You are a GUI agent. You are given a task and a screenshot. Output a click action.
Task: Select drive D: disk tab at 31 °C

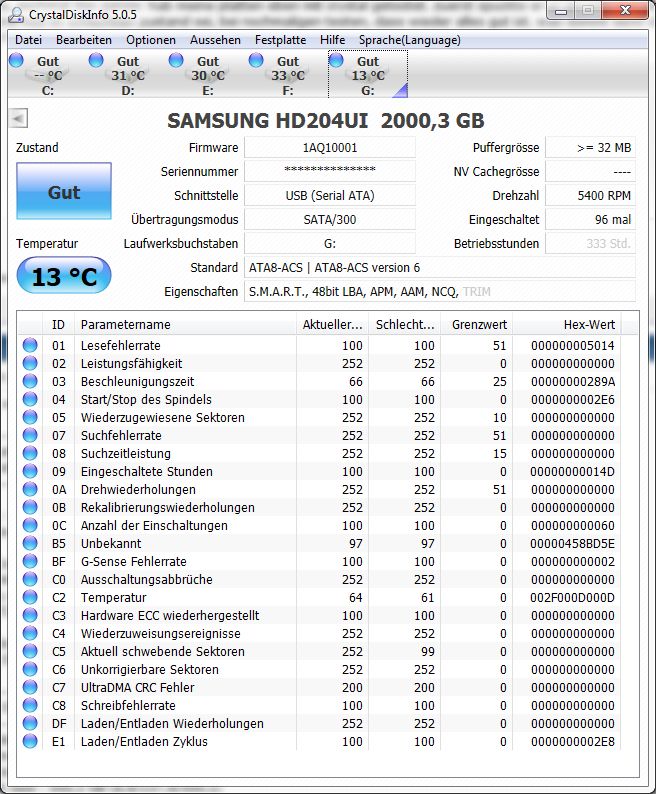click(128, 75)
